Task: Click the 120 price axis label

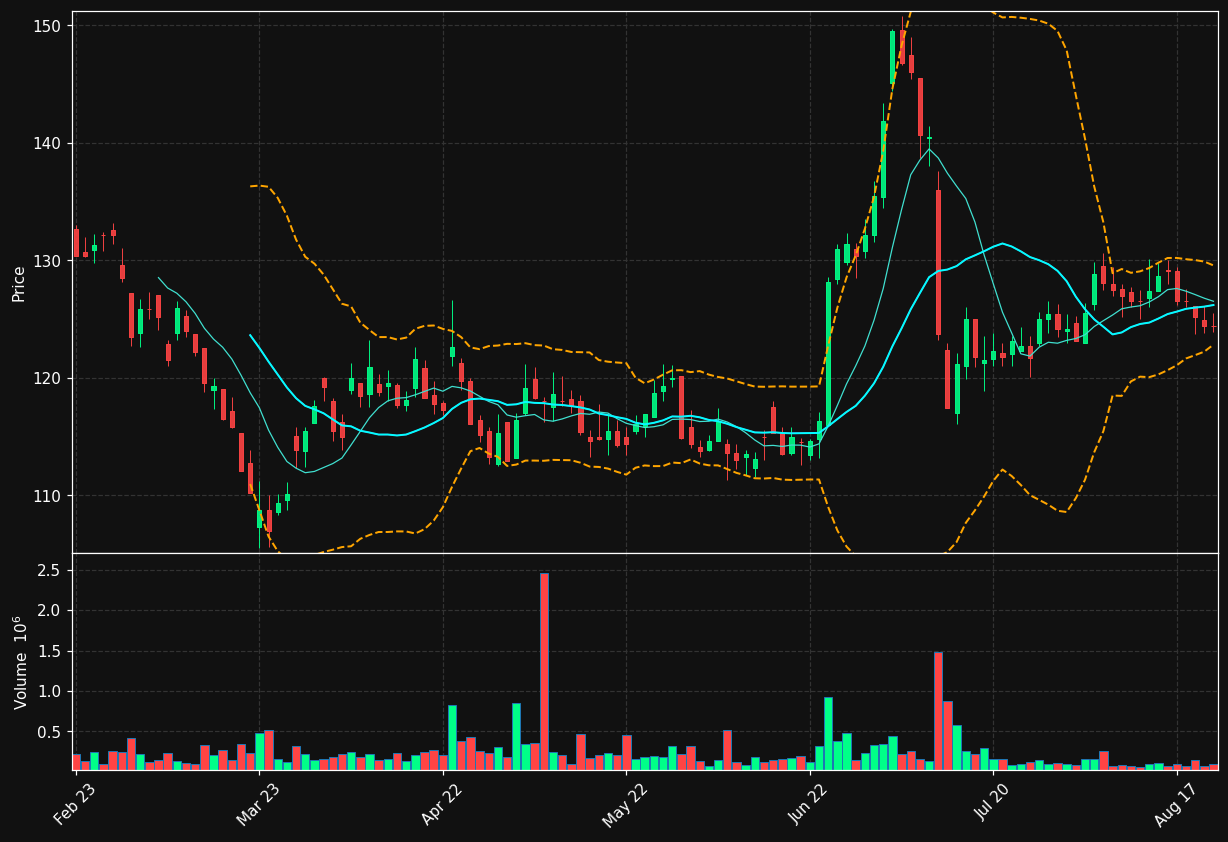Action: click(47, 378)
